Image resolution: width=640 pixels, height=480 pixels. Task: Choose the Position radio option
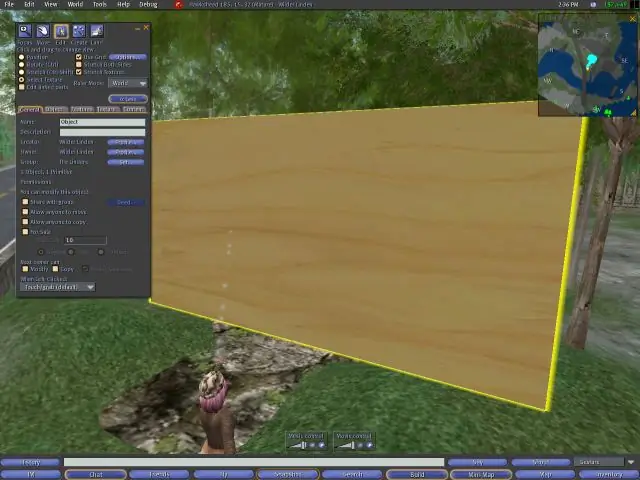(x=22, y=57)
